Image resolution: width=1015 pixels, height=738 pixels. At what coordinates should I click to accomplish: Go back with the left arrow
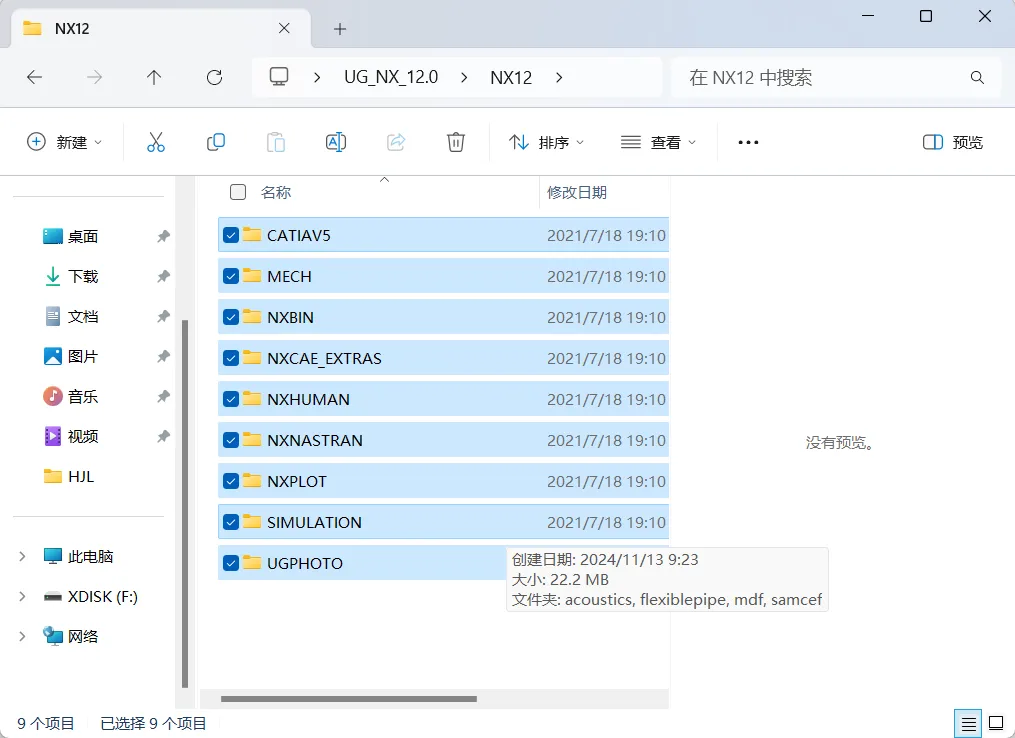pos(34,78)
